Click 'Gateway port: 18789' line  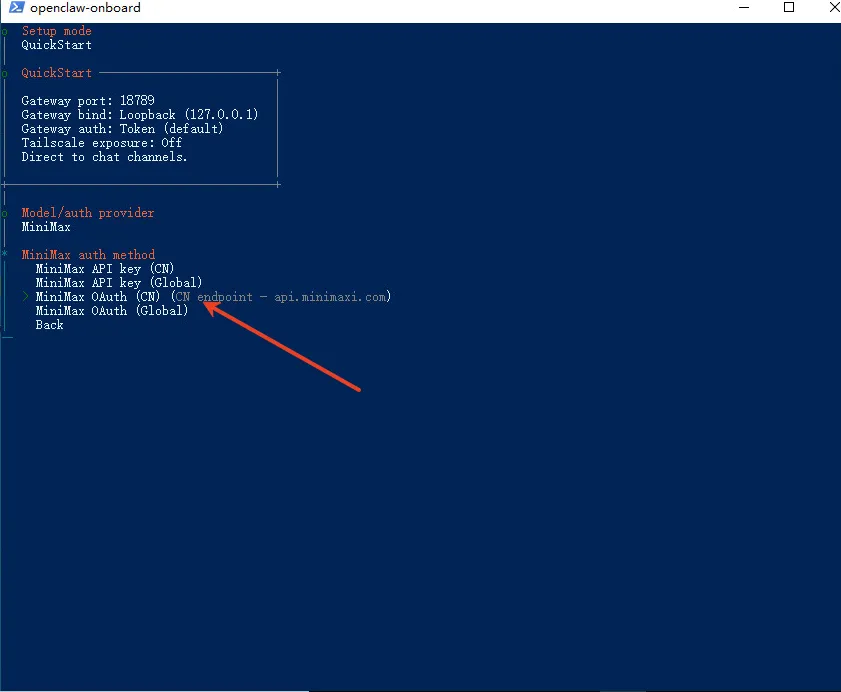88,100
